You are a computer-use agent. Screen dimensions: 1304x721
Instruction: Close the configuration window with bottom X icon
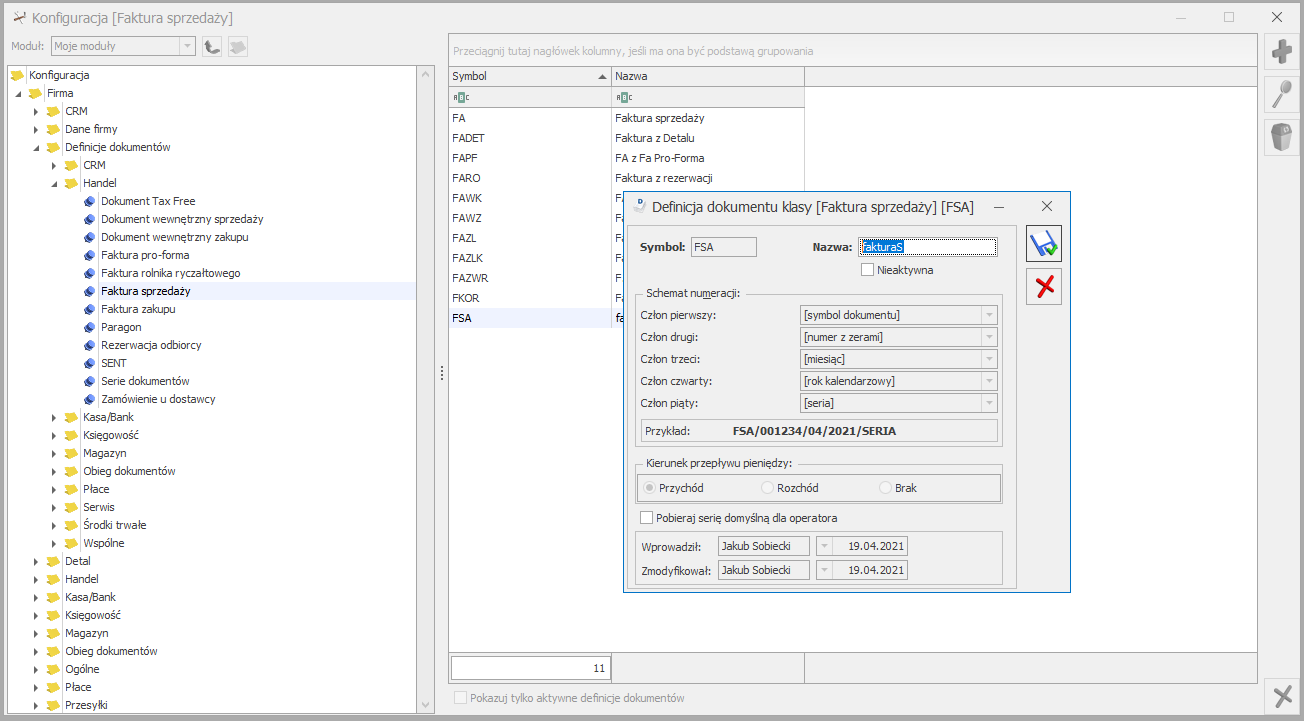pos(1282,695)
